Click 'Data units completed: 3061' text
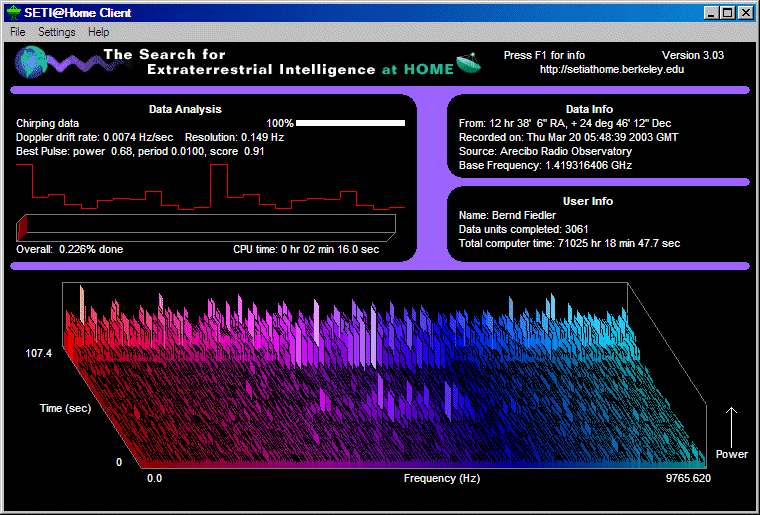This screenshot has height=515, width=760. pyautogui.click(x=523, y=230)
